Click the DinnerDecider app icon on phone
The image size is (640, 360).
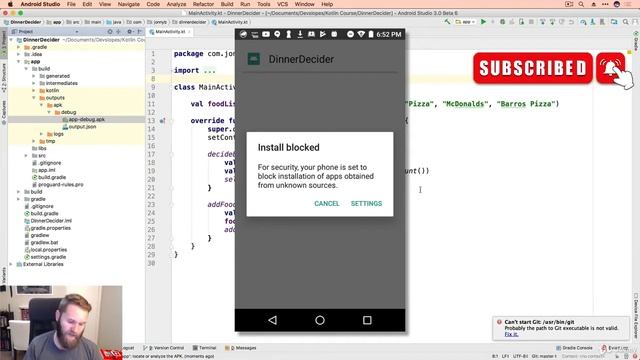tap(254, 59)
